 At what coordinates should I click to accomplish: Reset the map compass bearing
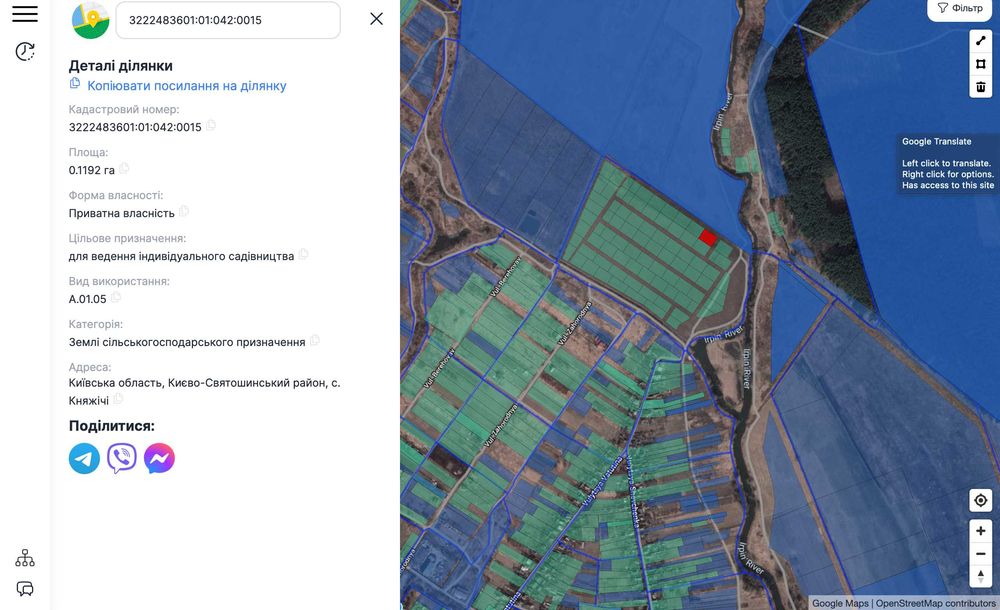tap(981, 576)
